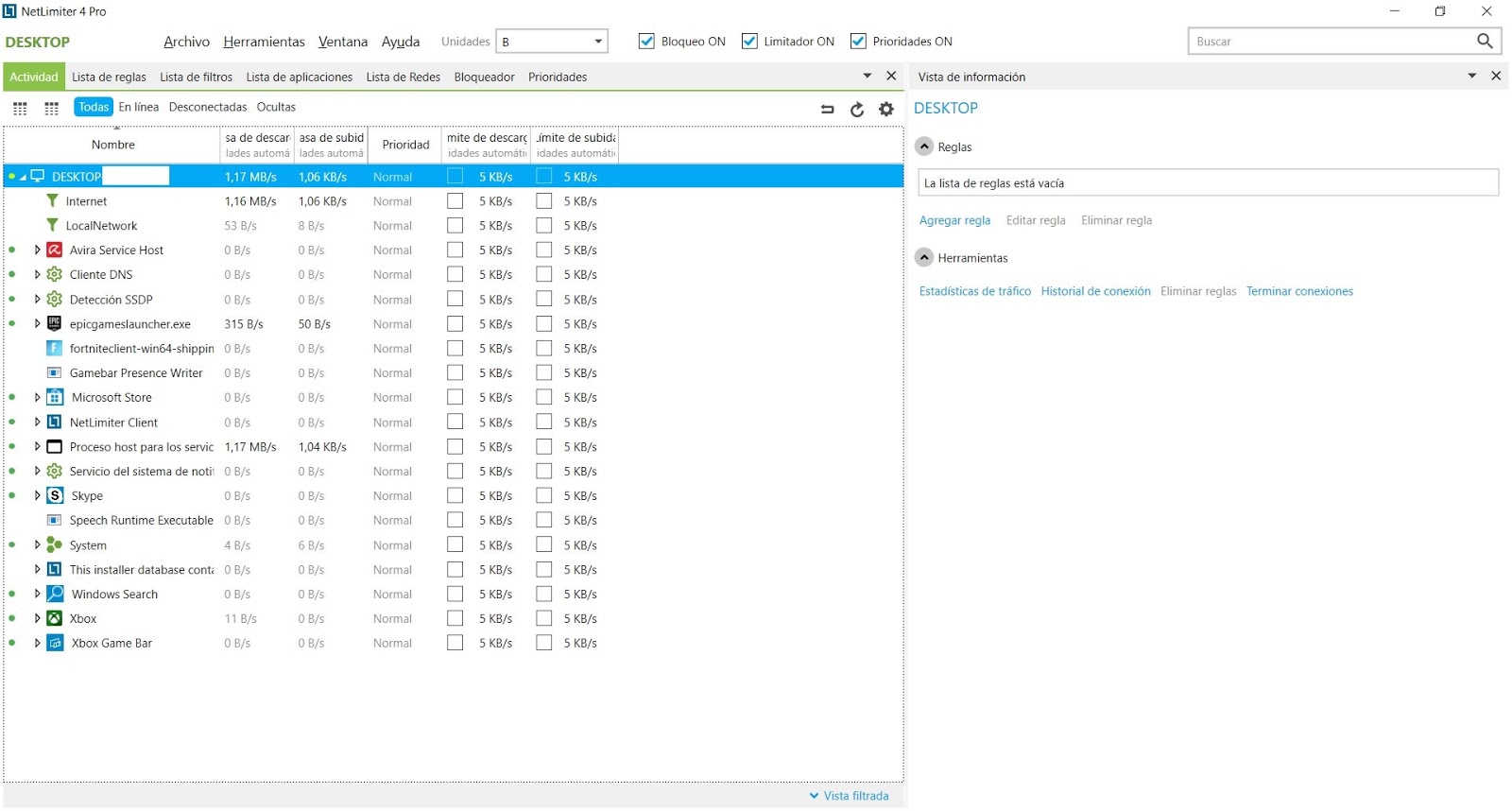Toggle the Bloqueo ON checkbox
Image resolution: width=1512 pixels, height=811 pixels.
(646, 41)
